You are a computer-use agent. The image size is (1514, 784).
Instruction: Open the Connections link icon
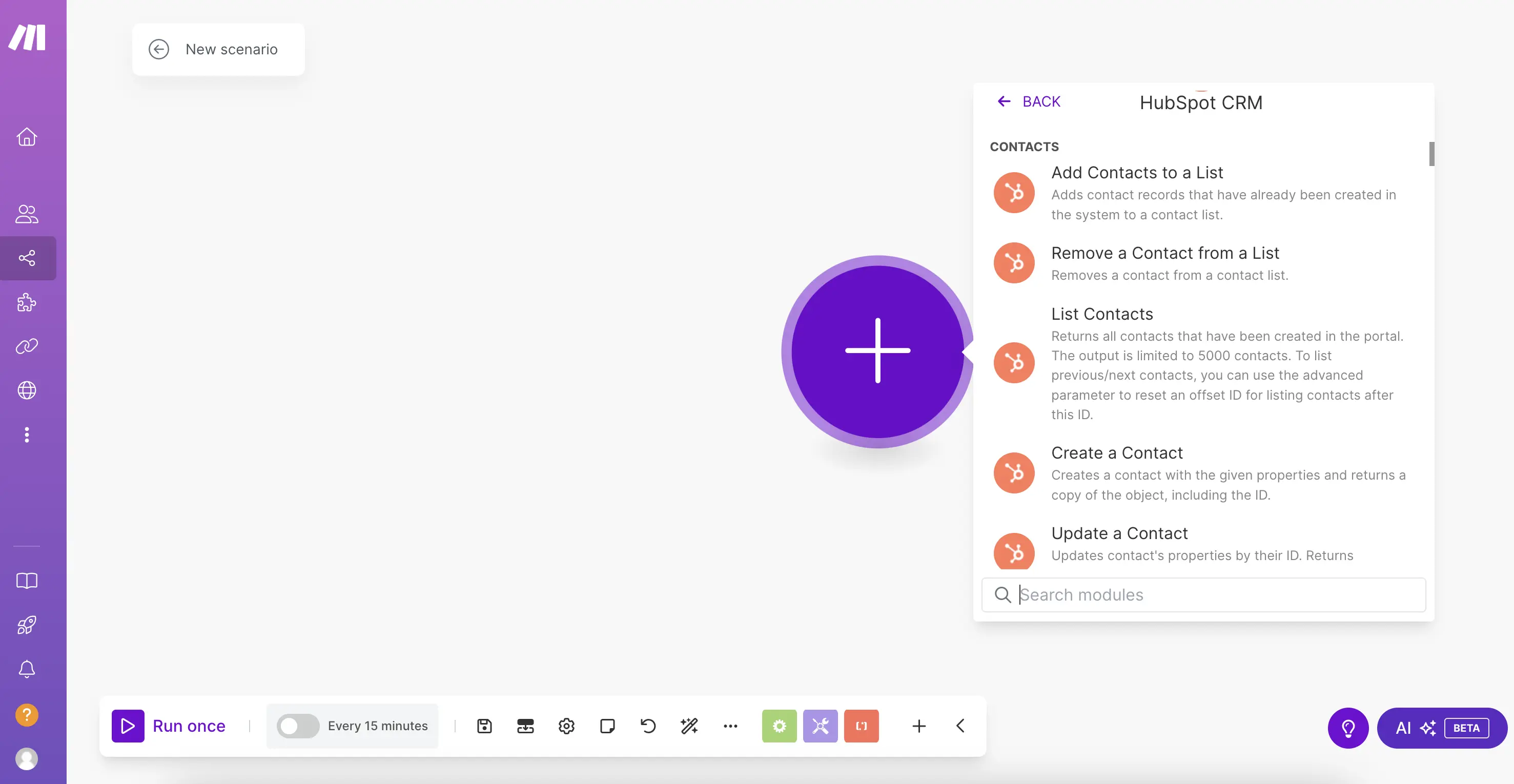point(27,346)
